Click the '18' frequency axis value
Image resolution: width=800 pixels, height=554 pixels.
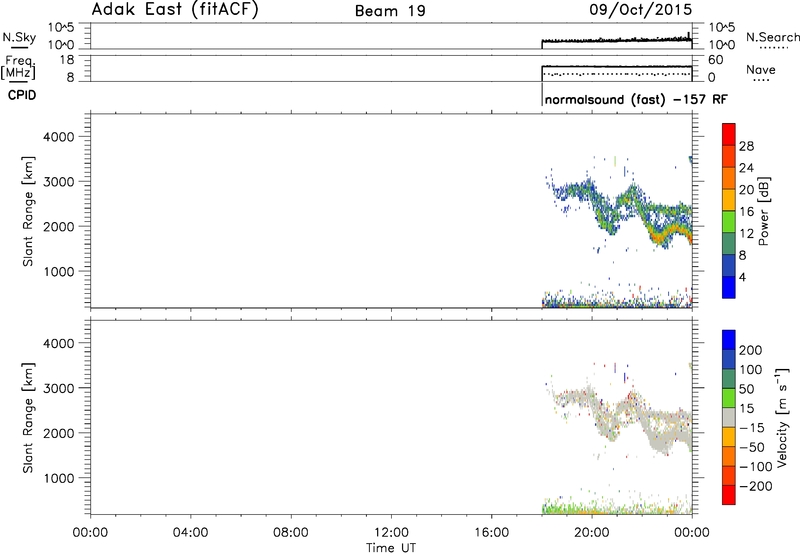pos(66,60)
